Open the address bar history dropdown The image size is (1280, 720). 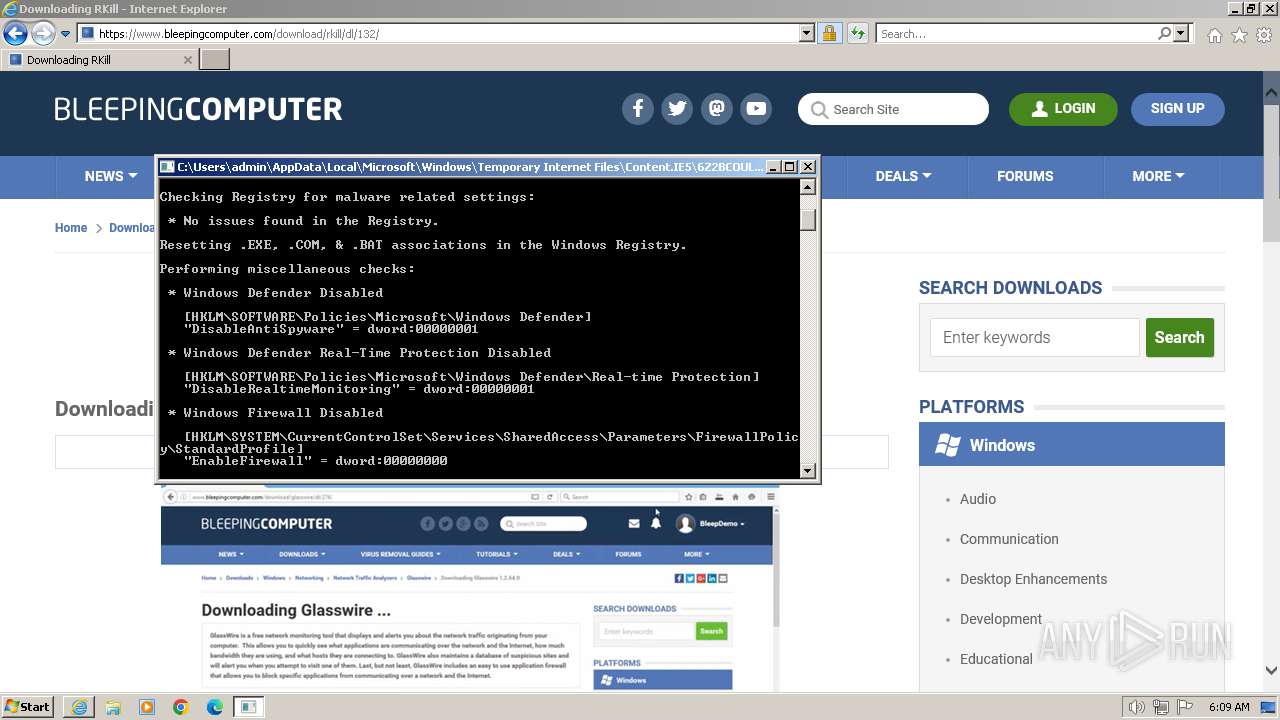coord(807,33)
